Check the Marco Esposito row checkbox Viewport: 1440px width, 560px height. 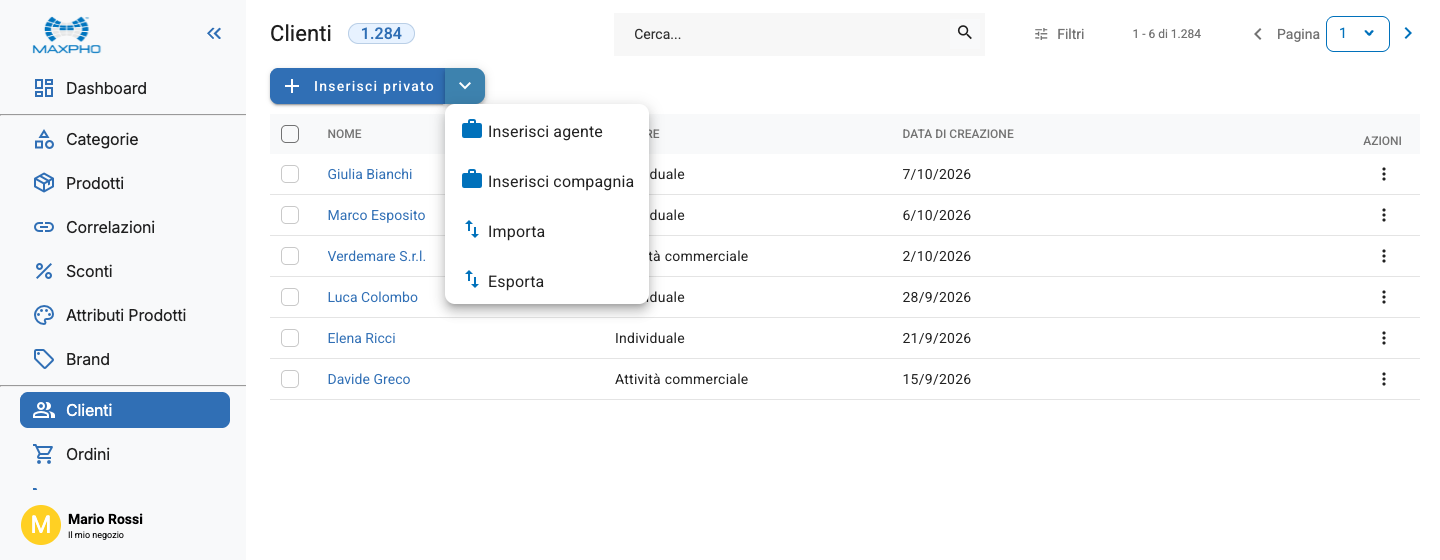coord(290,215)
